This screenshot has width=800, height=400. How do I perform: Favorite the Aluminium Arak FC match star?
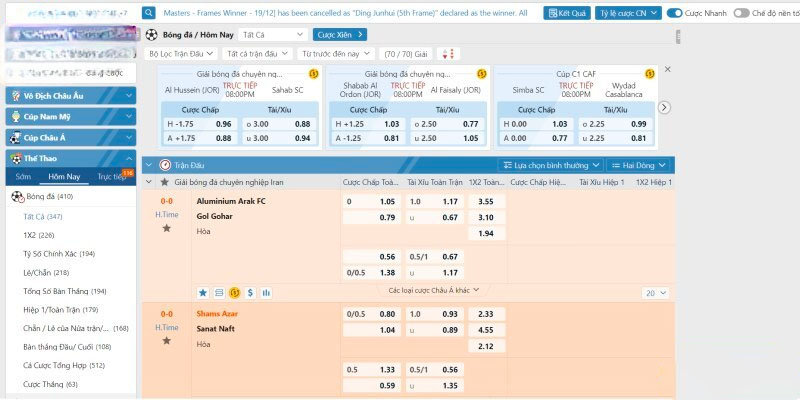(x=167, y=228)
